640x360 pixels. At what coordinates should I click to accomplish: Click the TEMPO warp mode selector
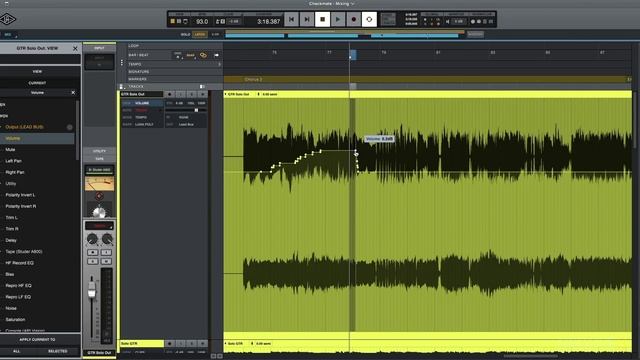tap(141, 117)
